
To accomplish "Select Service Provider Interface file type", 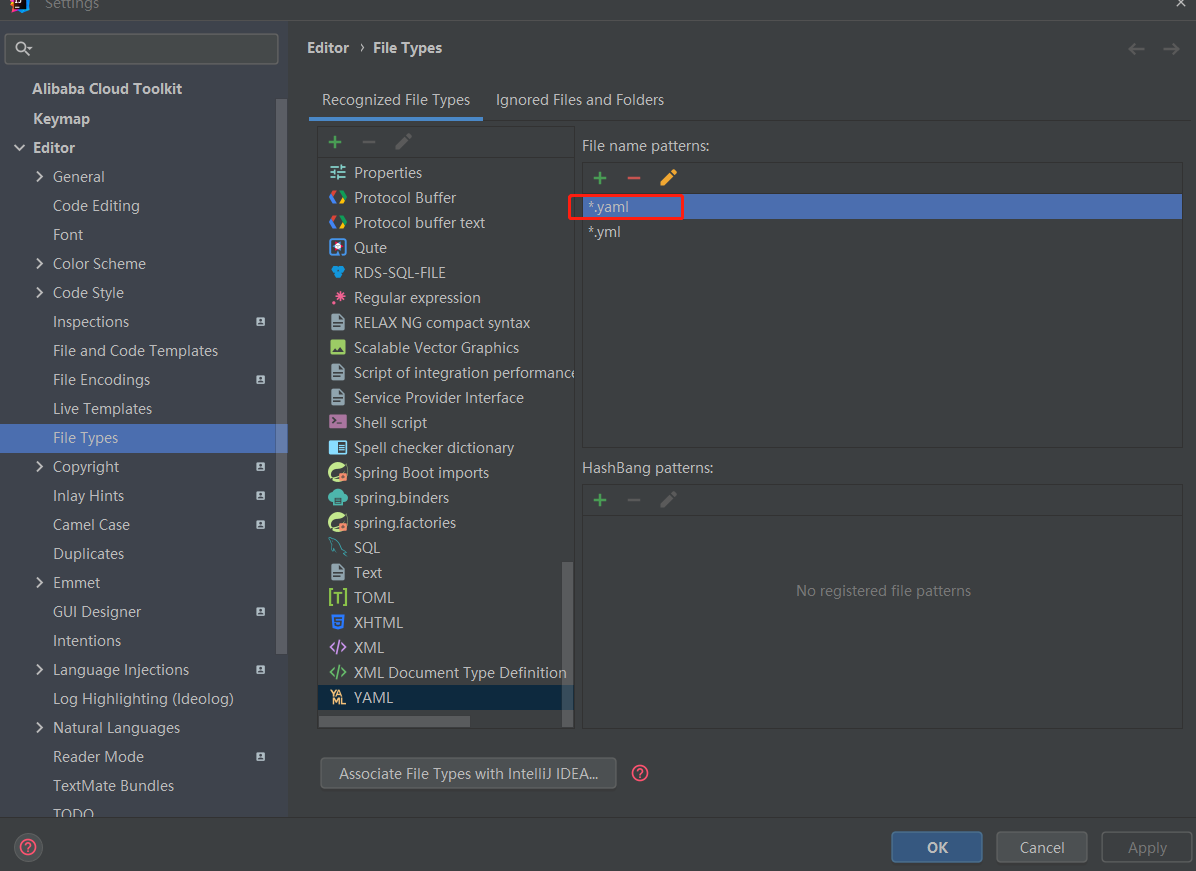I will pos(445,398).
